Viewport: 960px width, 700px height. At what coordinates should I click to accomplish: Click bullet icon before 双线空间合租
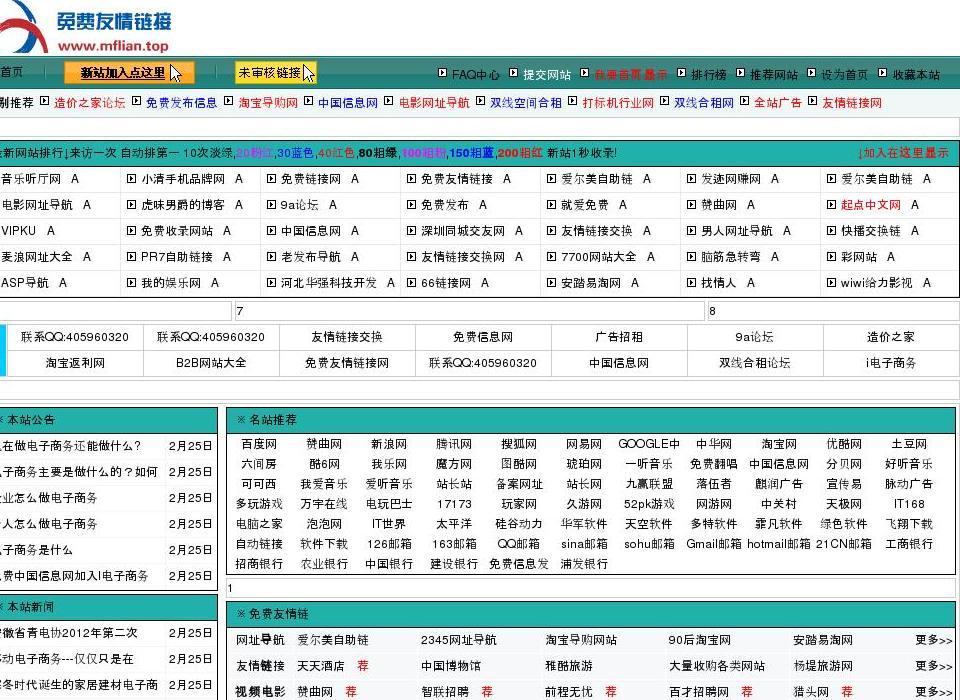pyautogui.click(x=481, y=101)
